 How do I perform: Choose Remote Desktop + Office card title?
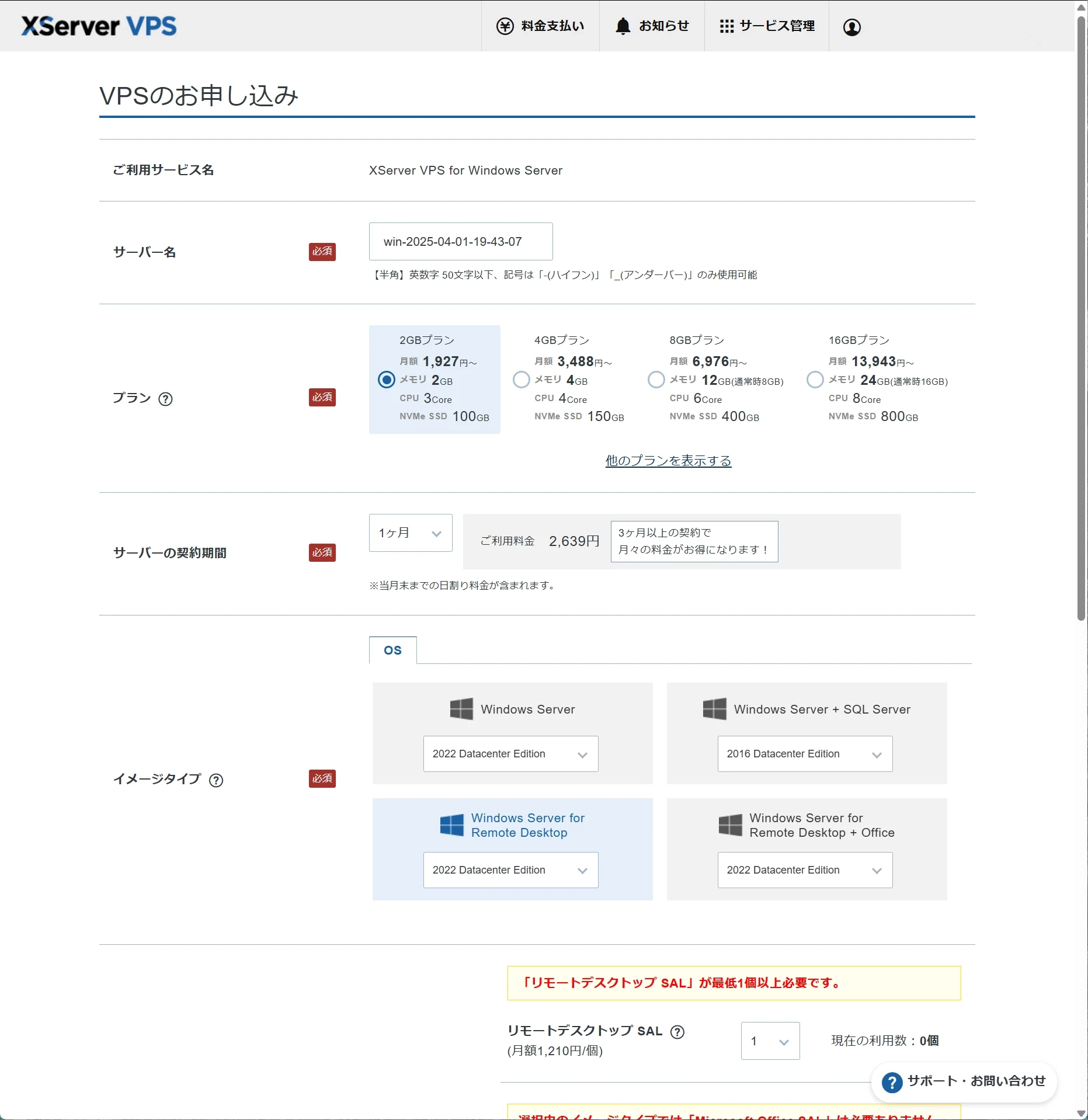822,825
